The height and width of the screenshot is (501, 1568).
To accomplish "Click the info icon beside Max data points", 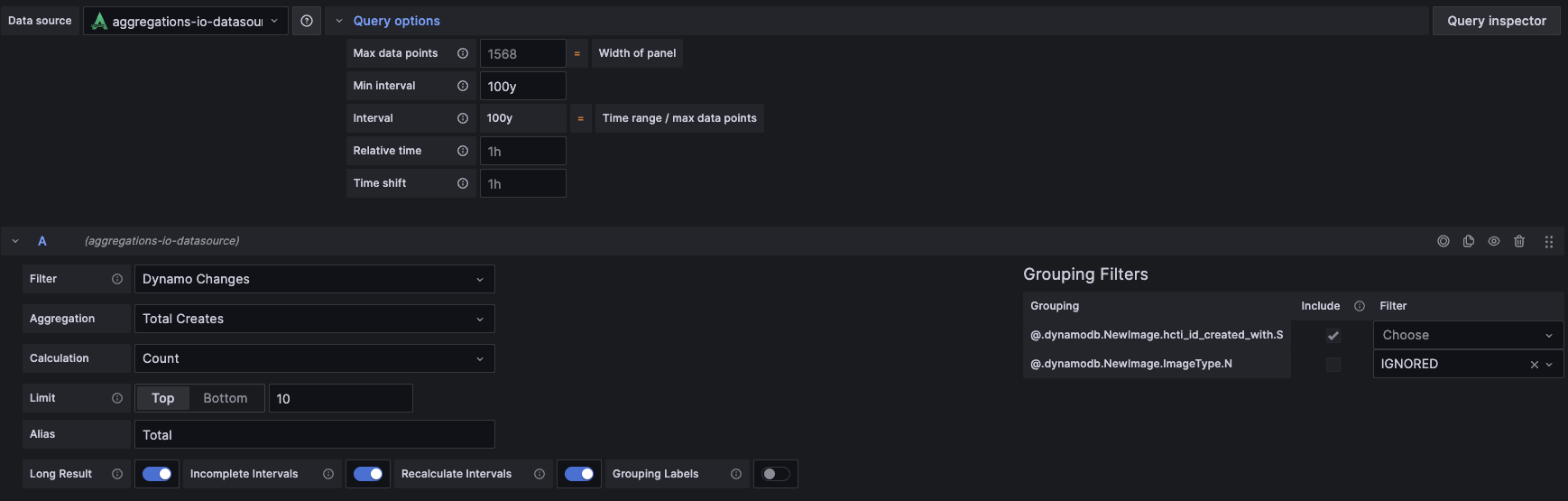I will point(463,53).
